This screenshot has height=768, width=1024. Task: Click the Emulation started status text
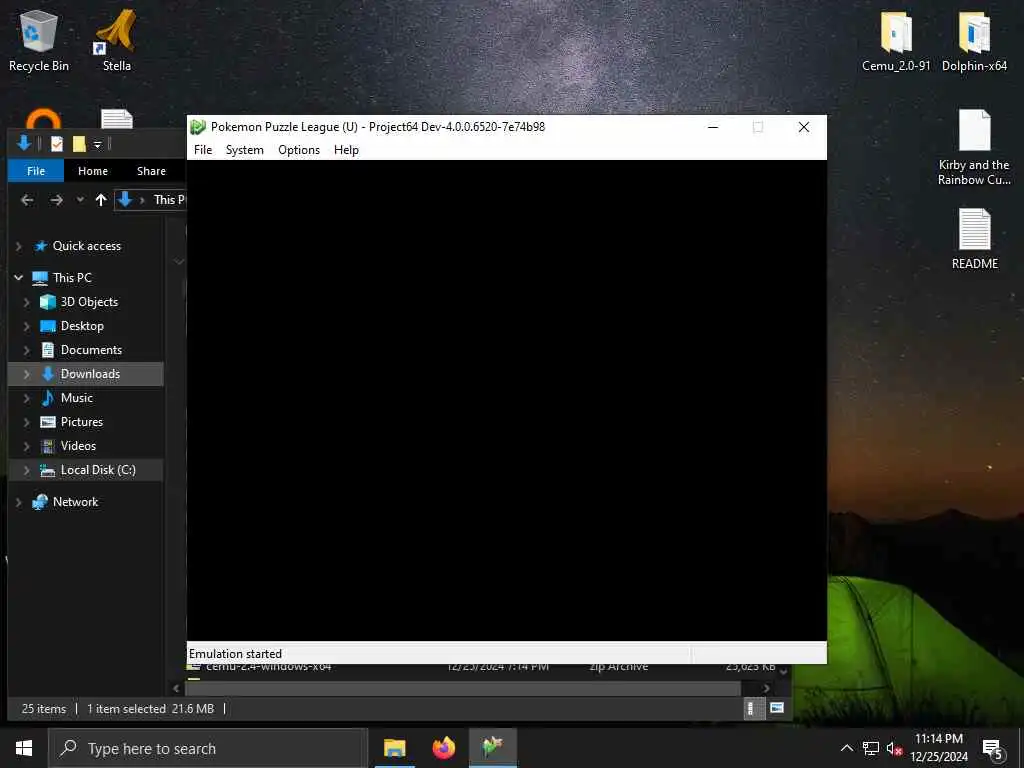(x=235, y=654)
